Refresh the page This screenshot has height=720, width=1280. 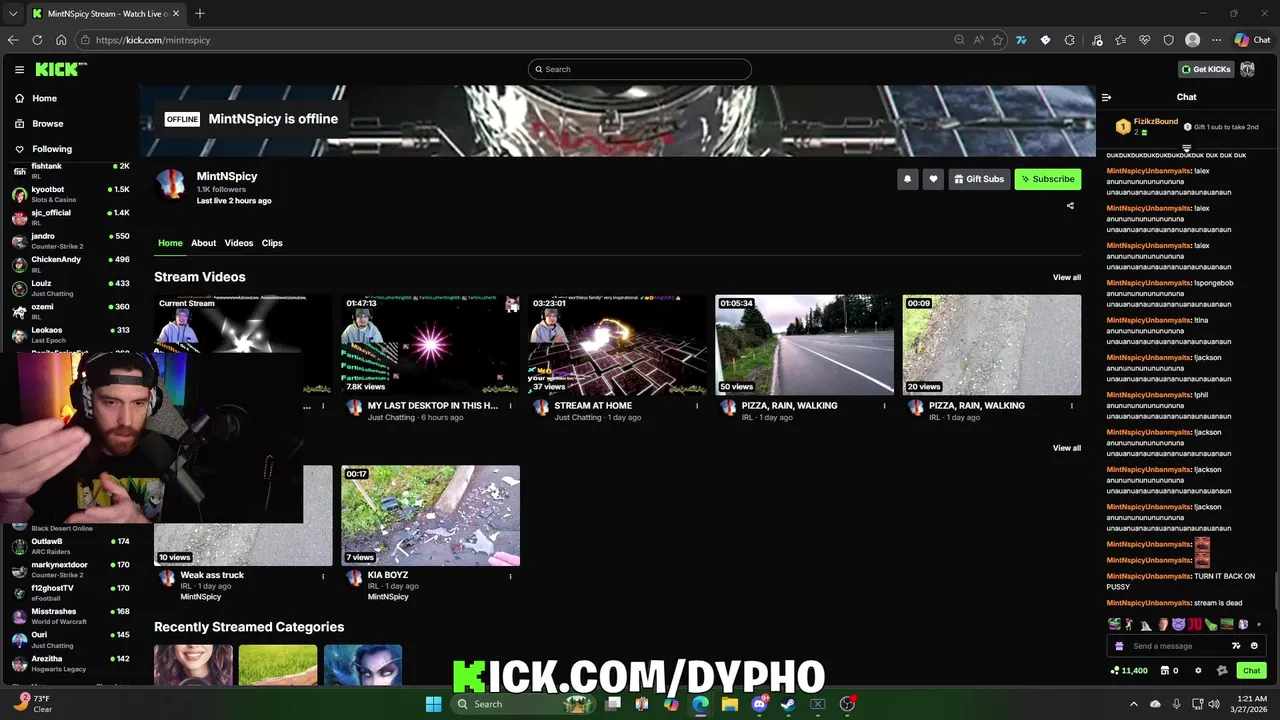tap(37, 40)
